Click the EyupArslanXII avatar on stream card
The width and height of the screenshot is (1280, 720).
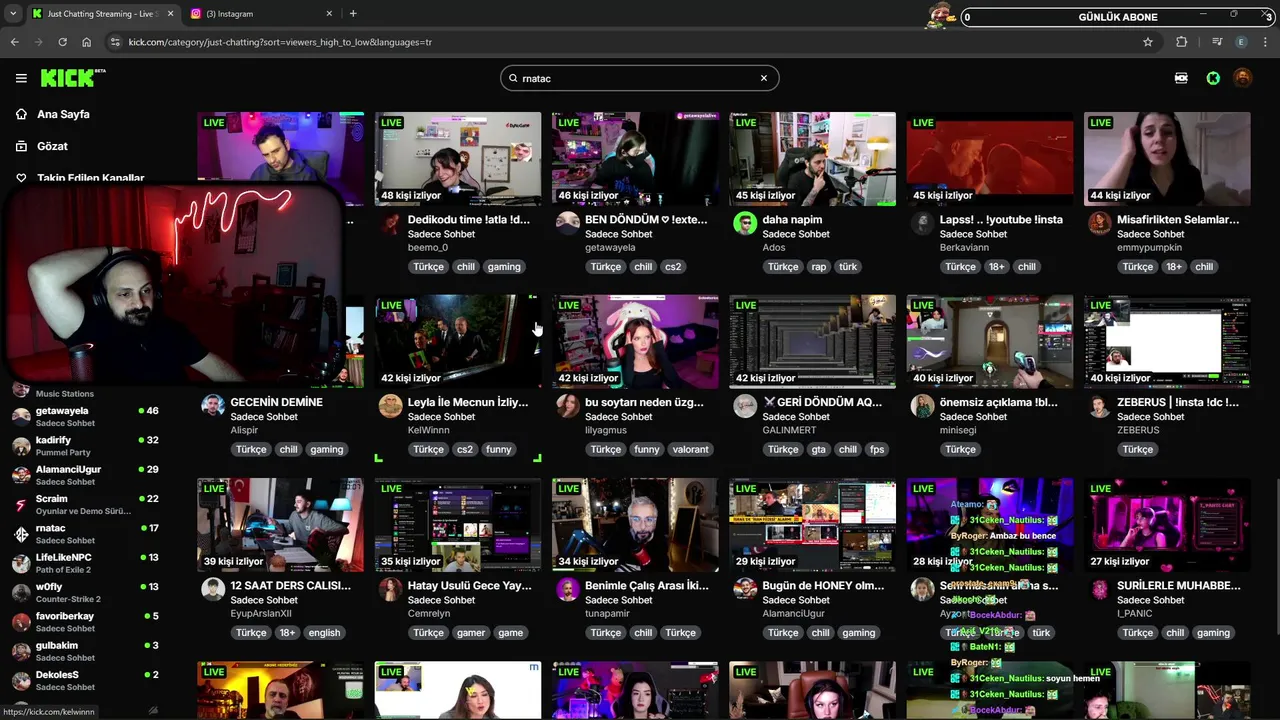coord(213,589)
